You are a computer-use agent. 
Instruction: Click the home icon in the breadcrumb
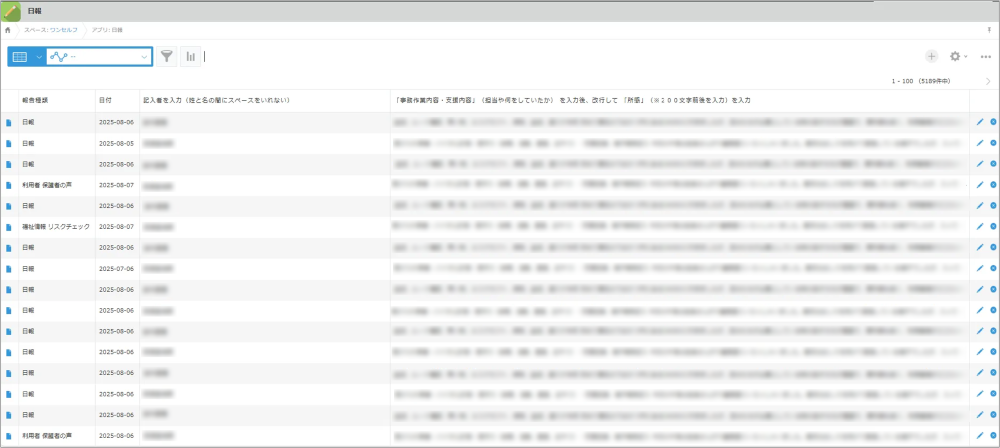coord(8,30)
